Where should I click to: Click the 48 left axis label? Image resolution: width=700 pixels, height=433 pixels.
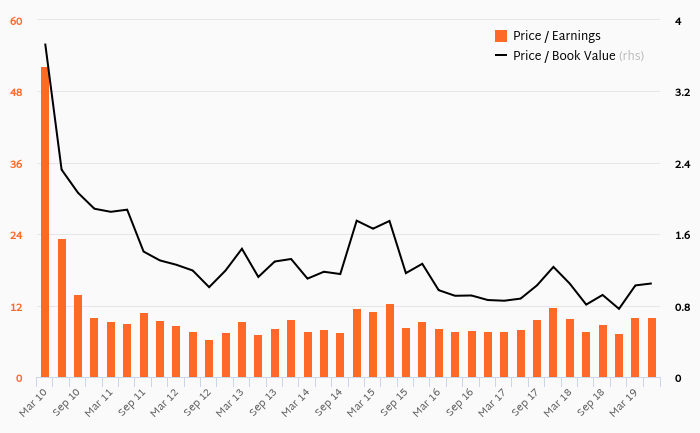coord(16,92)
